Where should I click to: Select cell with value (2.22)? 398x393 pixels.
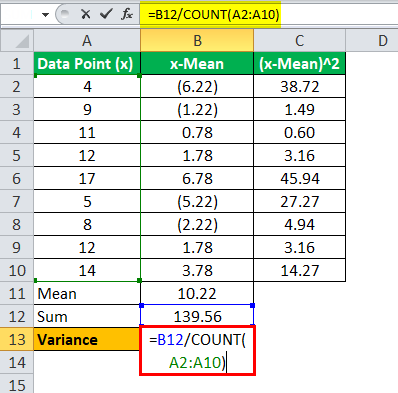(197, 224)
